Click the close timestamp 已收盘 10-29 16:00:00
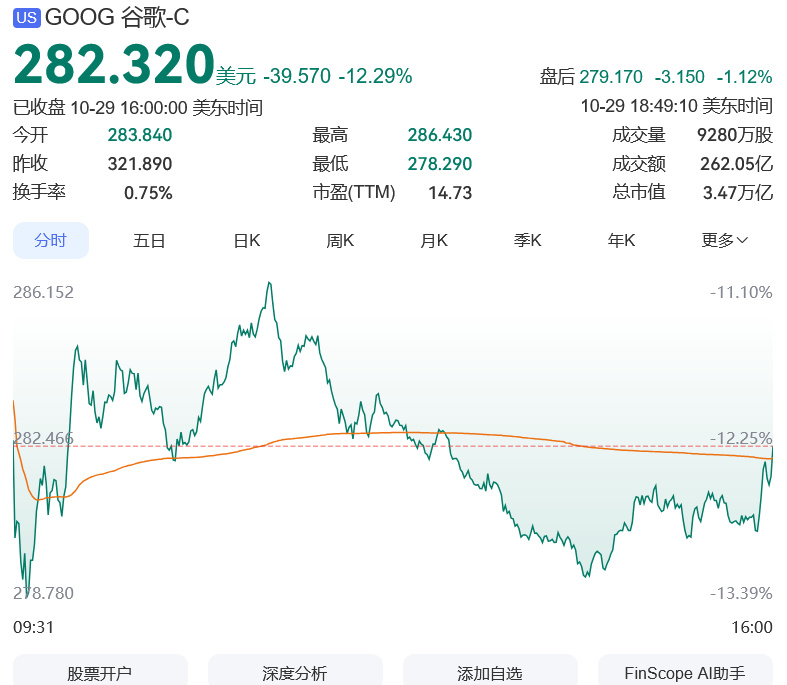The width and height of the screenshot is (787, 685). point(100,108)
